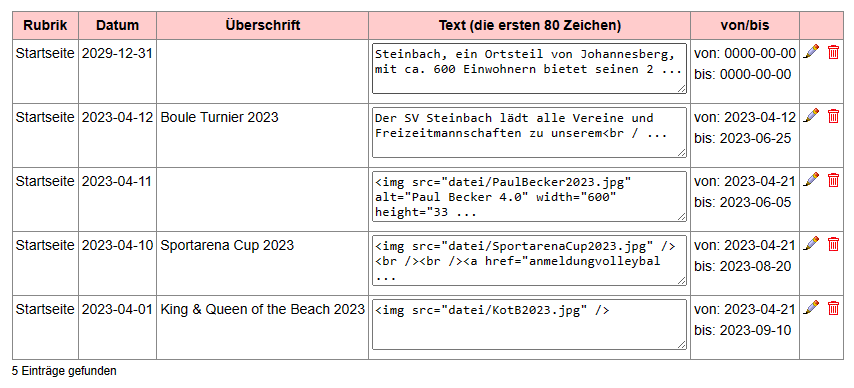This screenshot has width=854, height=388.
Task: Click the resize handle of the KotB2023 text area
Action: tap(682, 344)
